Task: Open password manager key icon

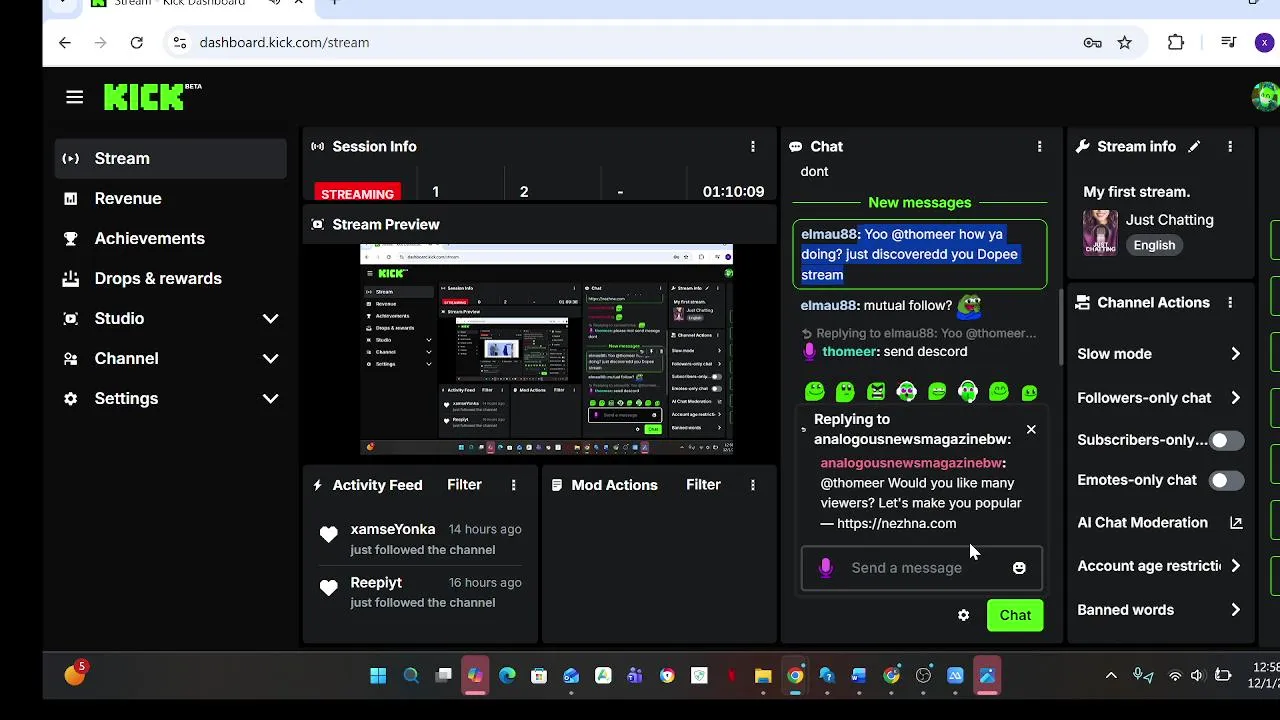Action: (x=1093, y=42)
